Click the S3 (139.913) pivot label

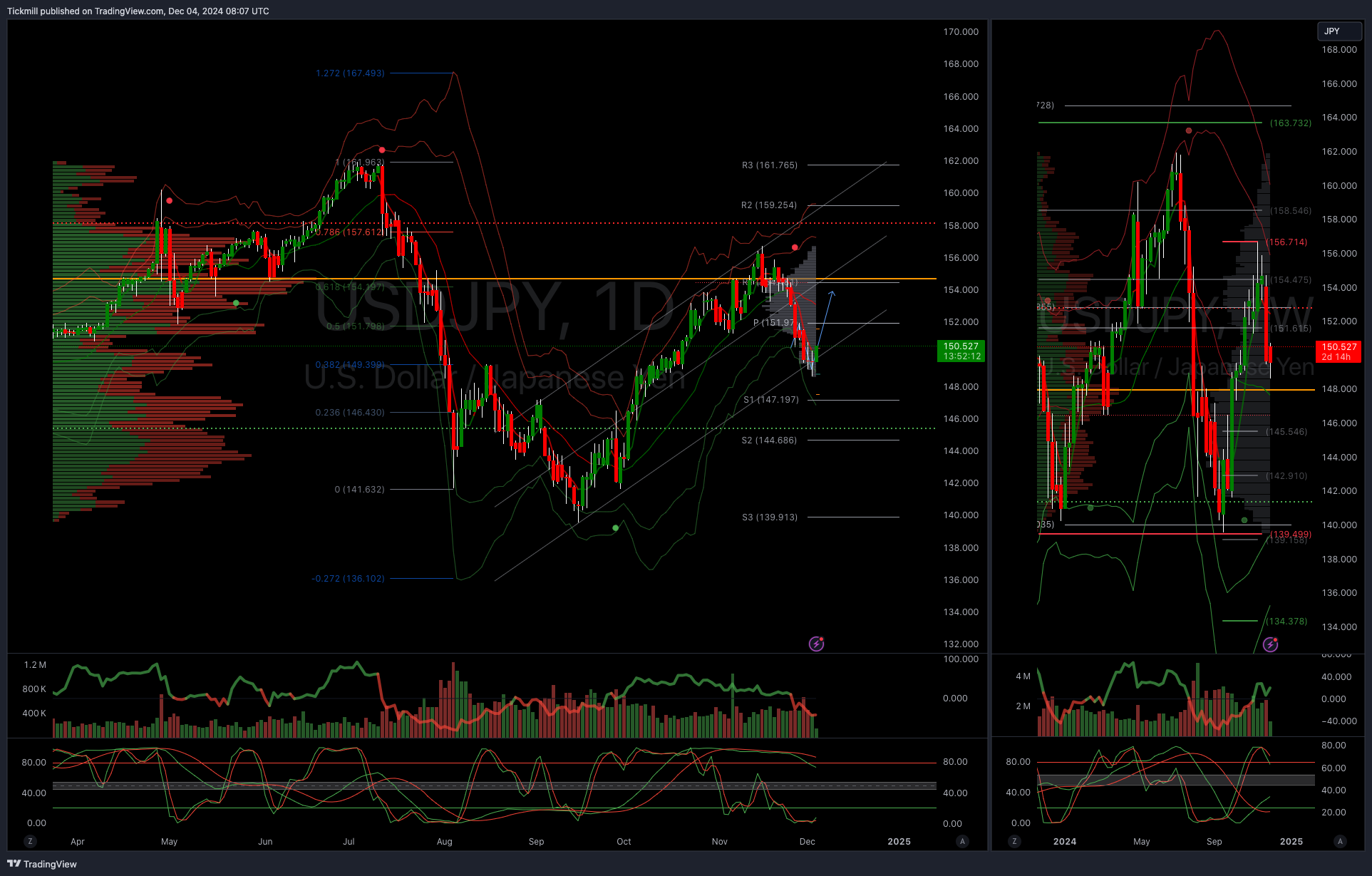tap(770, 517)
